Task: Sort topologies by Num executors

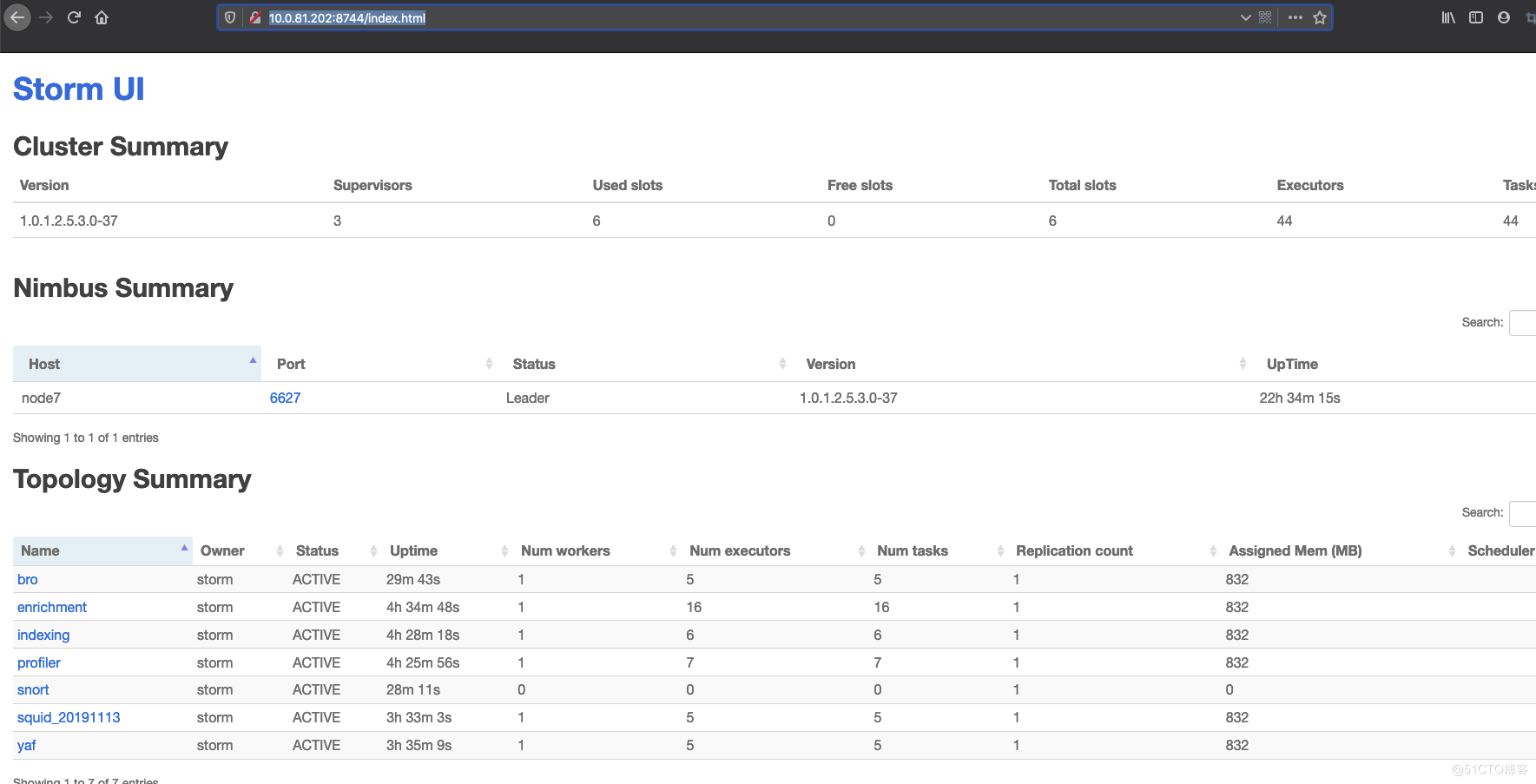Action: tap(775, 550)
